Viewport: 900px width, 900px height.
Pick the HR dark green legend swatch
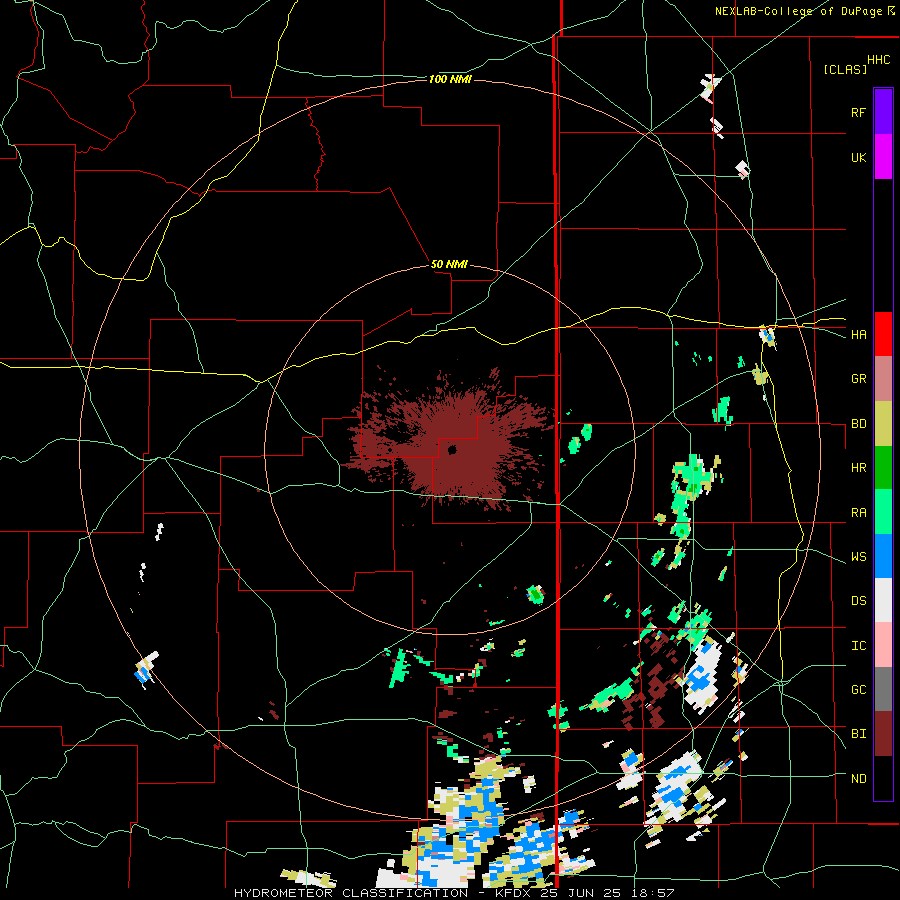pos(883,467)
